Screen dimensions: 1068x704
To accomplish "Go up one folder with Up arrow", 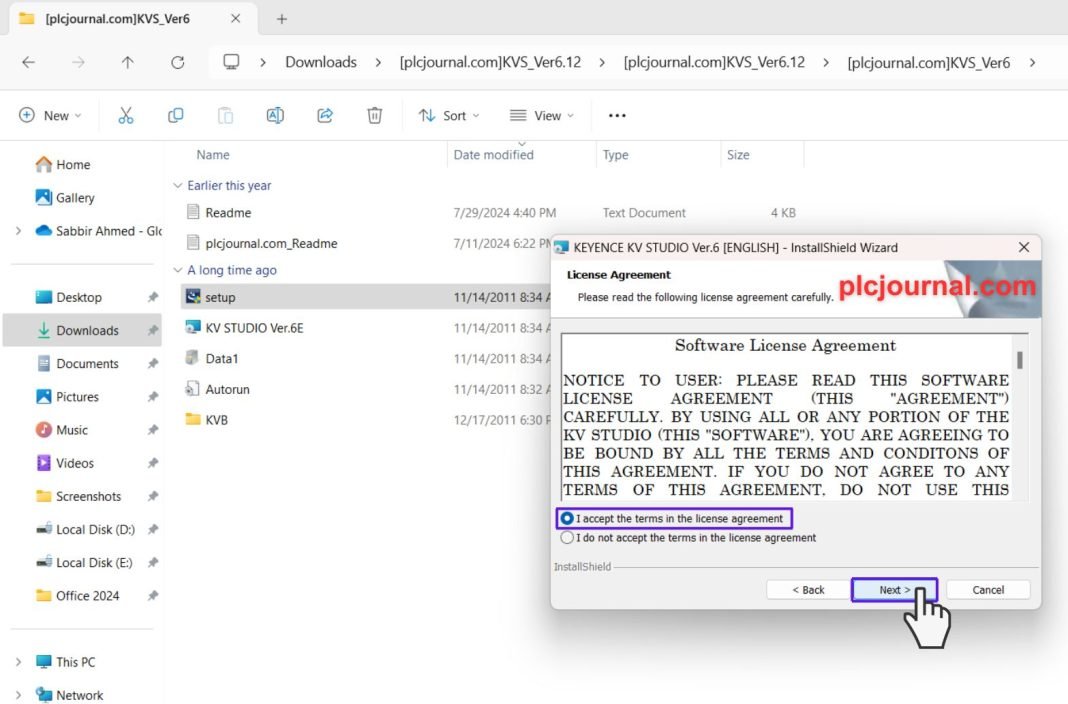I will (127, 62).
